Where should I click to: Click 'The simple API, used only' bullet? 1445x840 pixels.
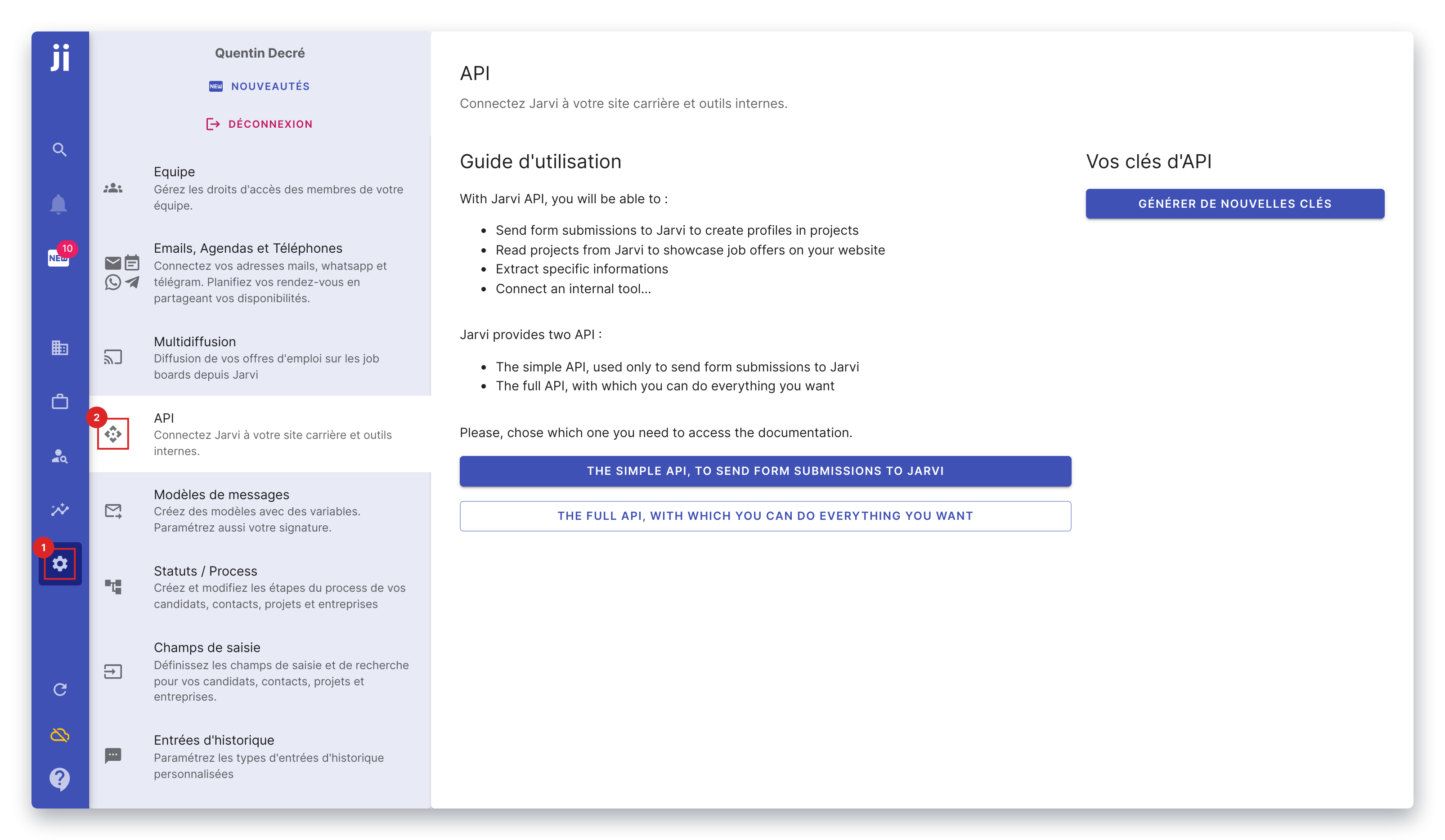[677, 366]
